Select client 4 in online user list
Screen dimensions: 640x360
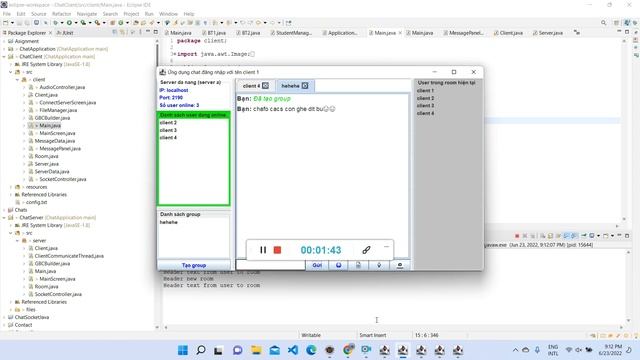168,138
